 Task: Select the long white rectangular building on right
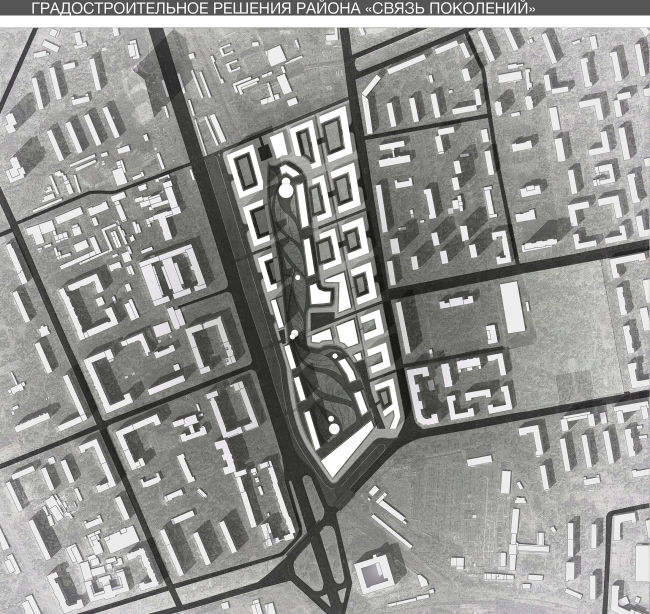pos(513,307)
